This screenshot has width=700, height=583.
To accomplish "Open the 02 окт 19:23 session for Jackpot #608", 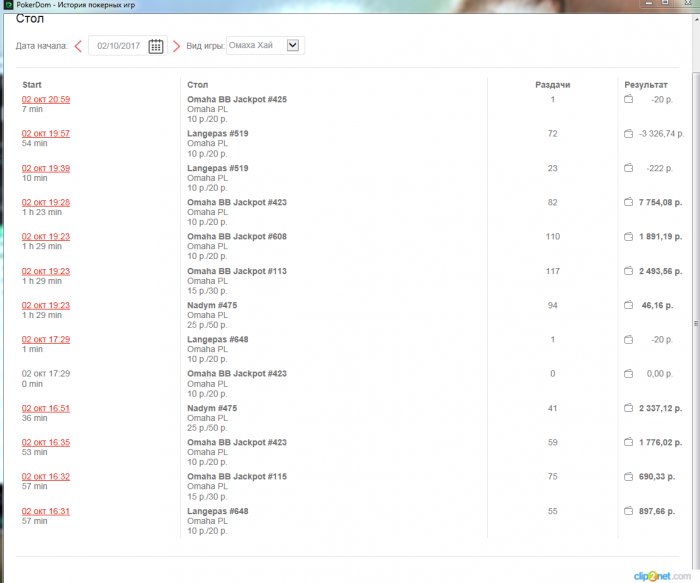I will (x=46, y=237).
